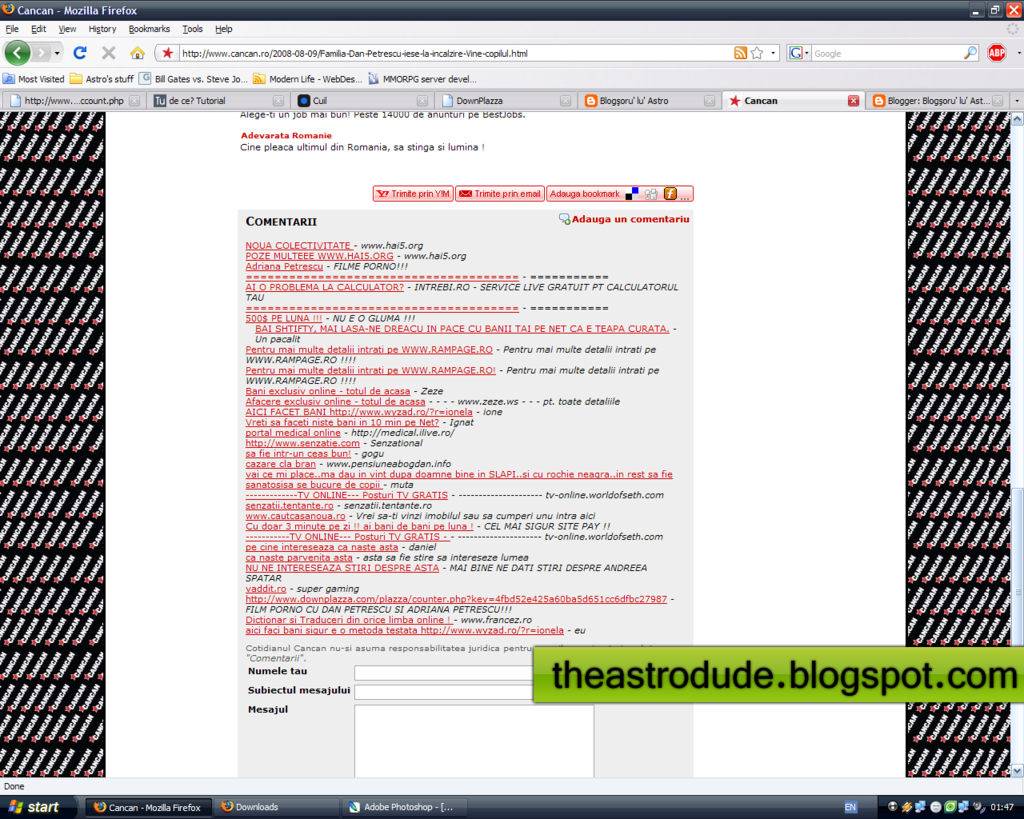Open the Astro's stuff bookmark folder
This screenshot has height=819, width=1024.
(x=102, y=79)
